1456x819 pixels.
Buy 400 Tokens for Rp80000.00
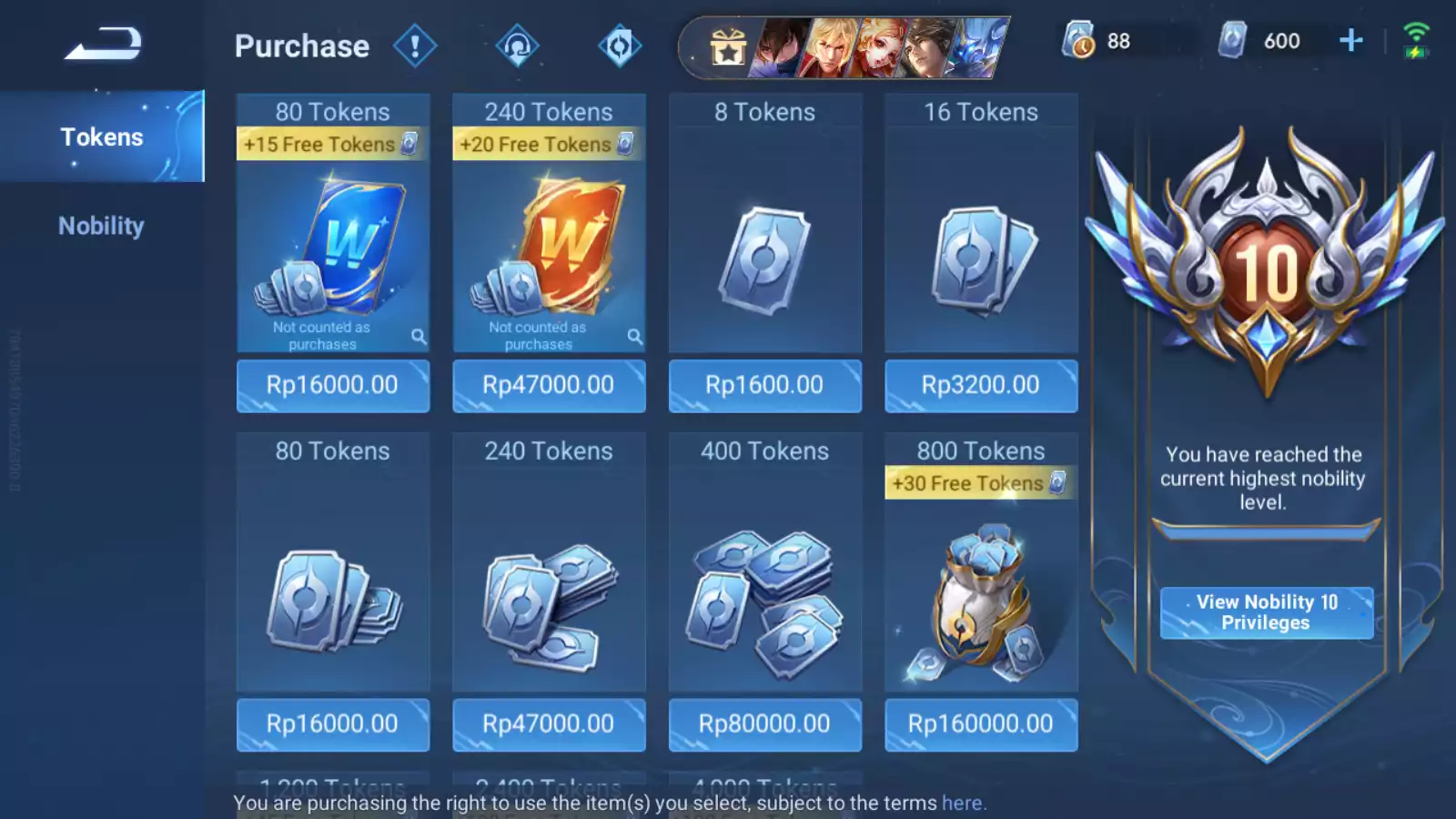pyautogui.click(x=765, y=724)
